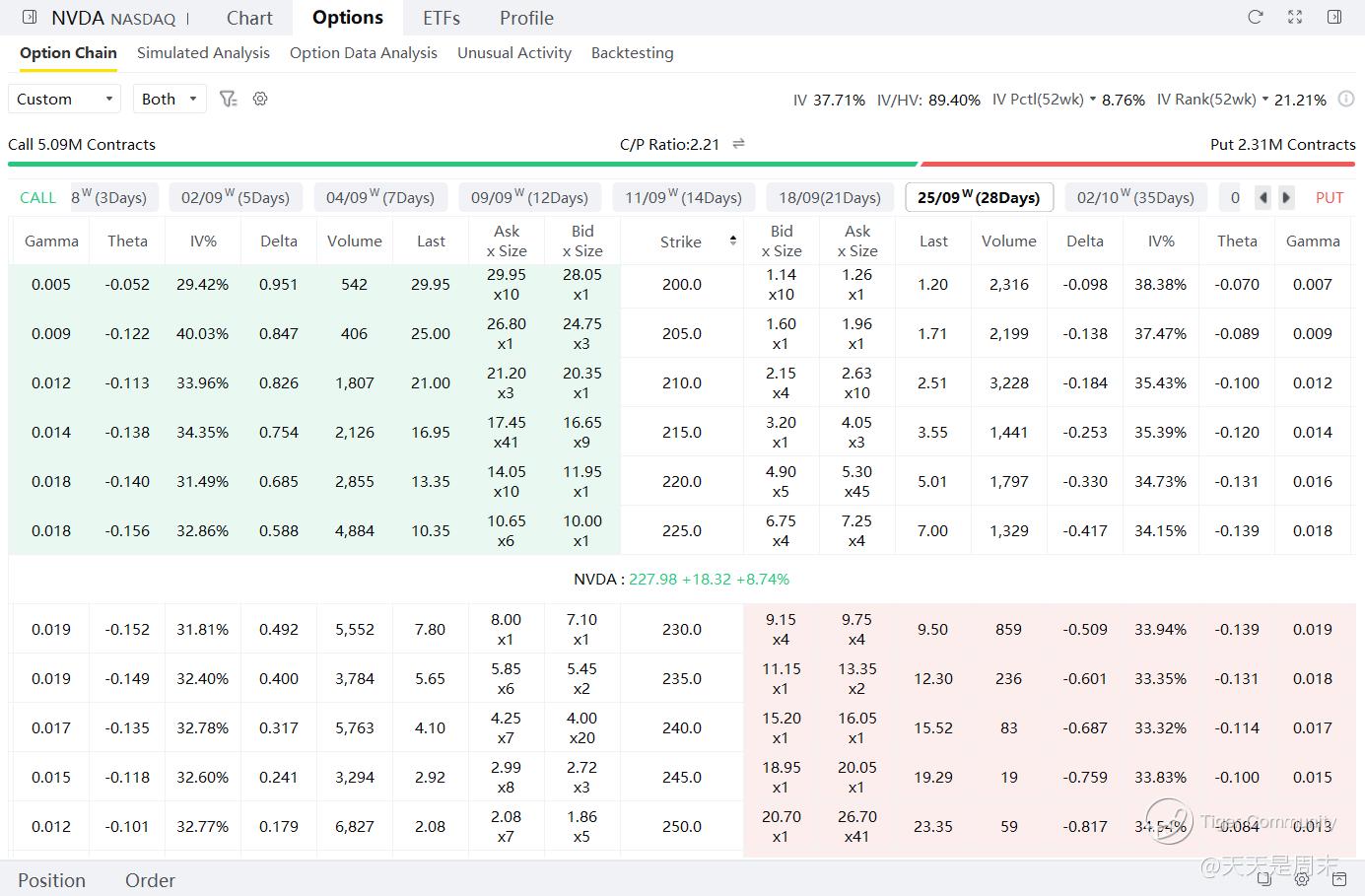The image size is (1365, 896).
Task: Swap the C/P Ratio display
Action: [x=738, y=144]
